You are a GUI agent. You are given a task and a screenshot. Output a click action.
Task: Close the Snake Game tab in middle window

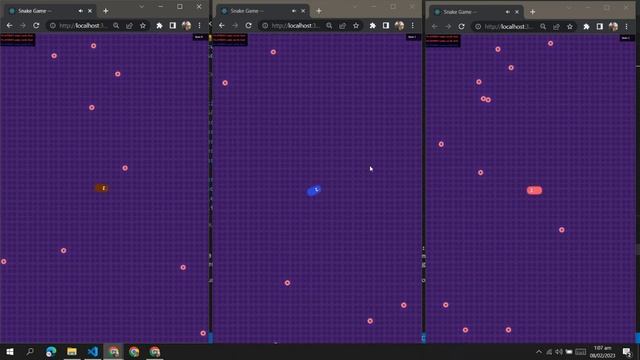pyautogui.click(x=303, y=11)
